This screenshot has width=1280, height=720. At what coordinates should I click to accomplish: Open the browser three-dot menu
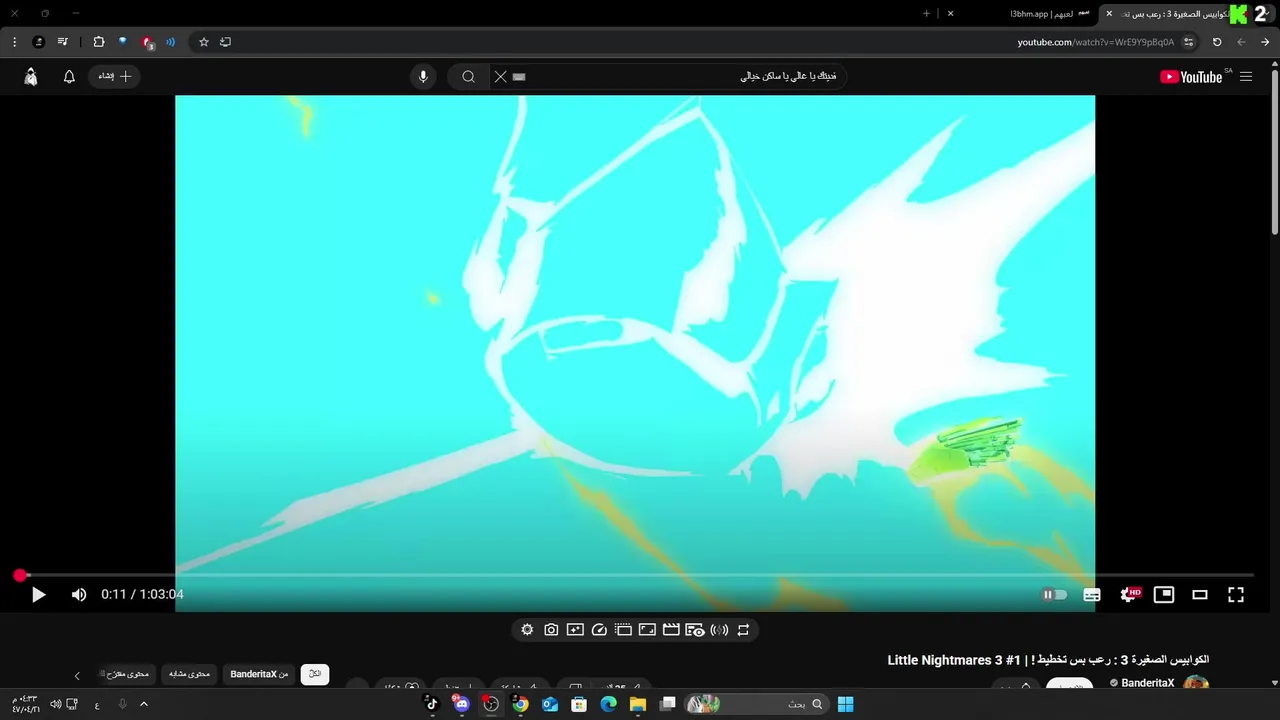pyautogui.click(x=14, y=42)
